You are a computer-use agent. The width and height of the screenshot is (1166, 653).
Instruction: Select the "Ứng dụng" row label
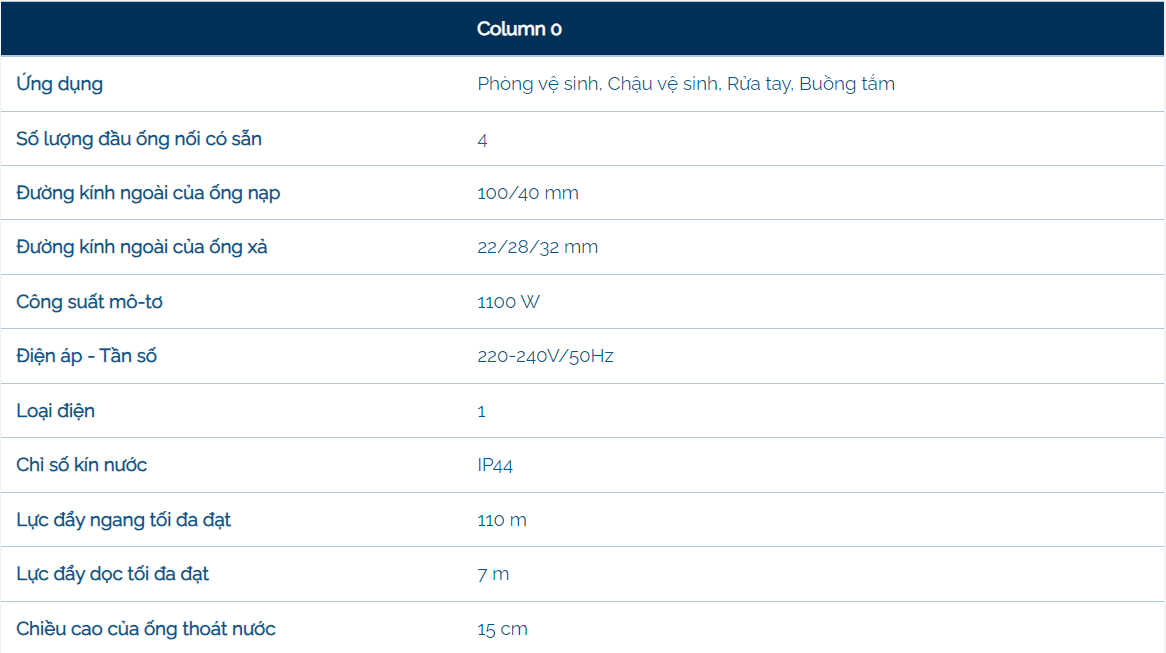tap(60, 84)
